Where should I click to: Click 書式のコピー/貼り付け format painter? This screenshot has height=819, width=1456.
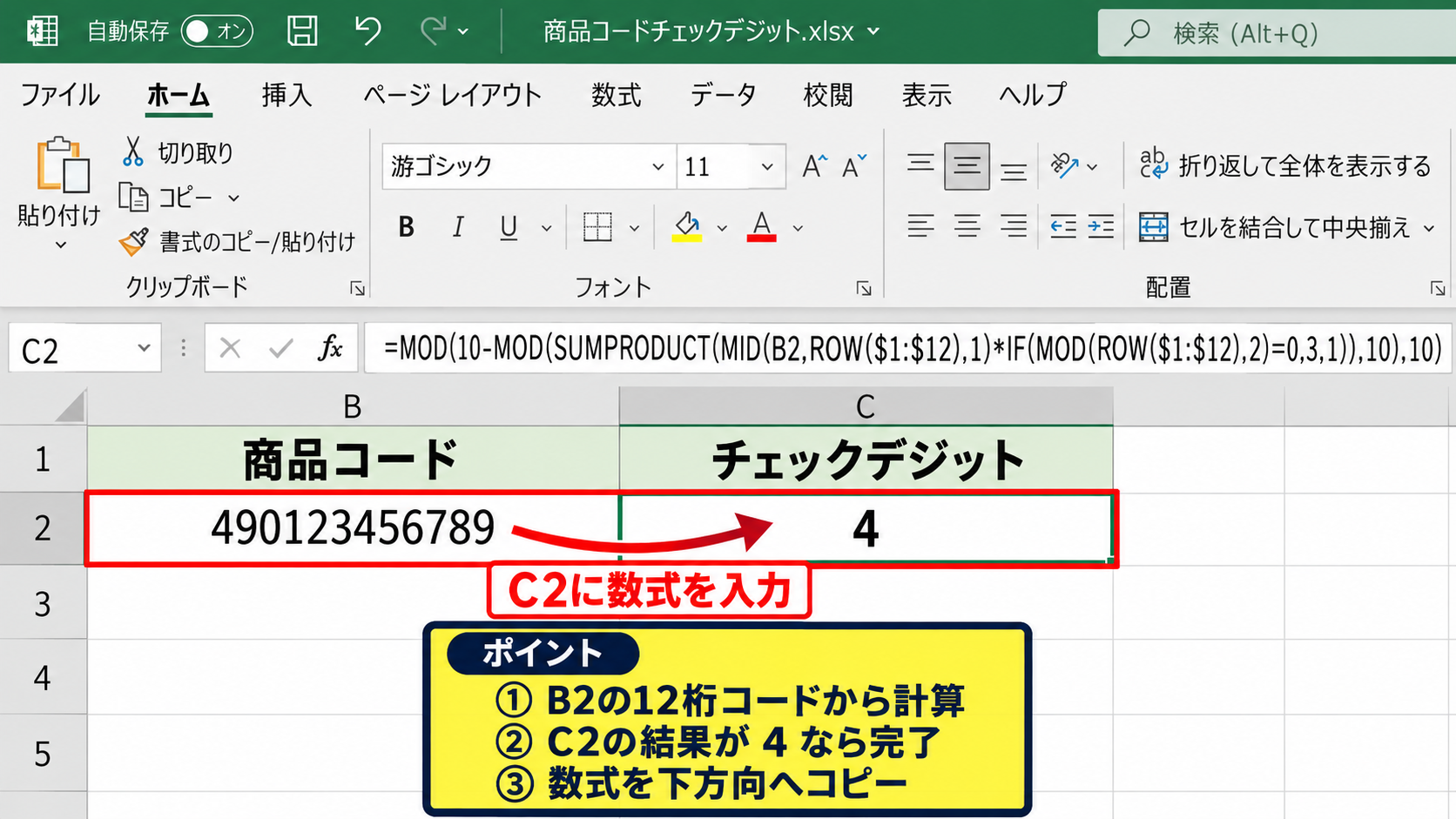238,241
